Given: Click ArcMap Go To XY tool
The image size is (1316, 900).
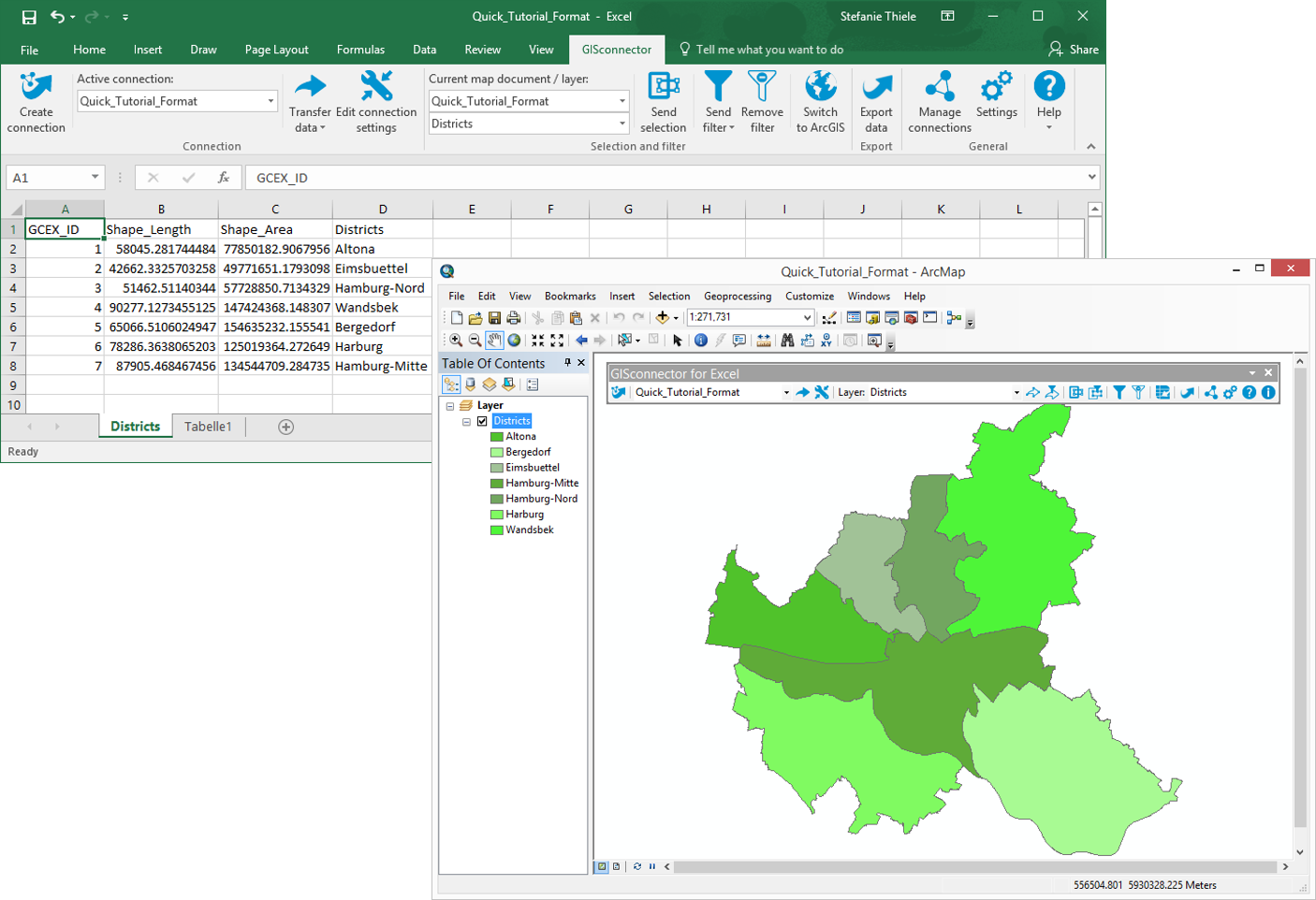Looking at the screenshot, I should tap(826, 341).
